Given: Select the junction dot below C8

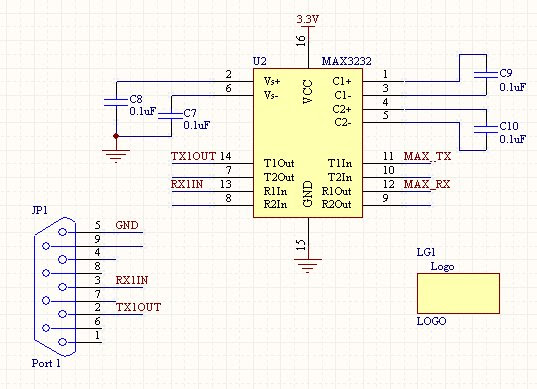Looking at the screenshot, I should pyautogui.click(x=116, y=136).
